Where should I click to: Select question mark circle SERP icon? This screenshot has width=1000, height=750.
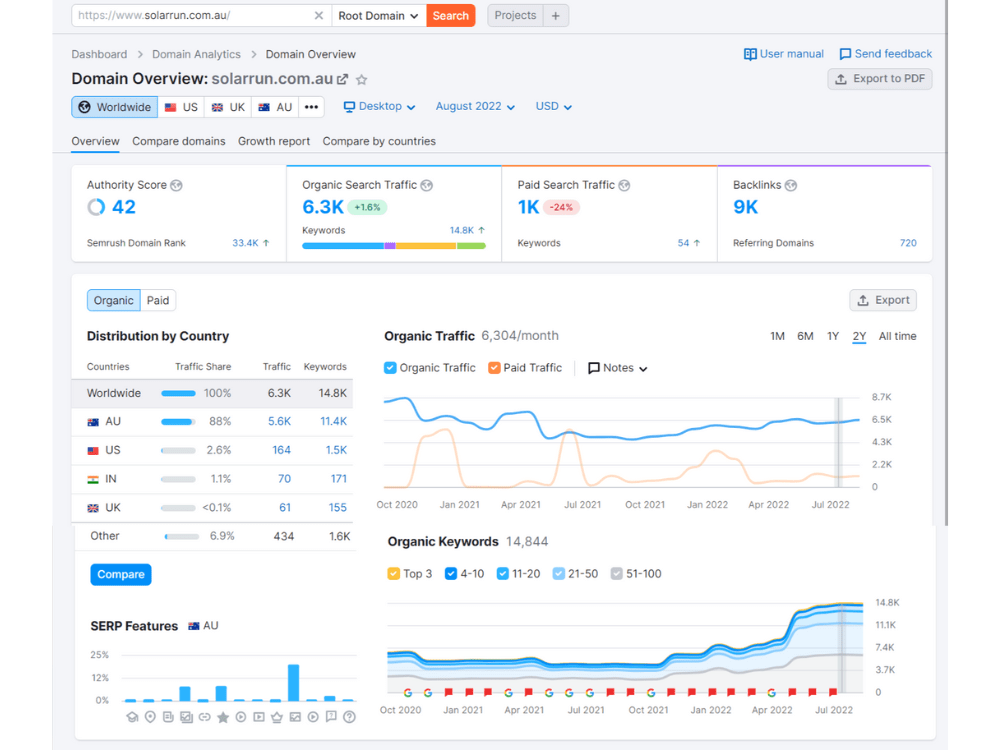(x=349, y=717)
